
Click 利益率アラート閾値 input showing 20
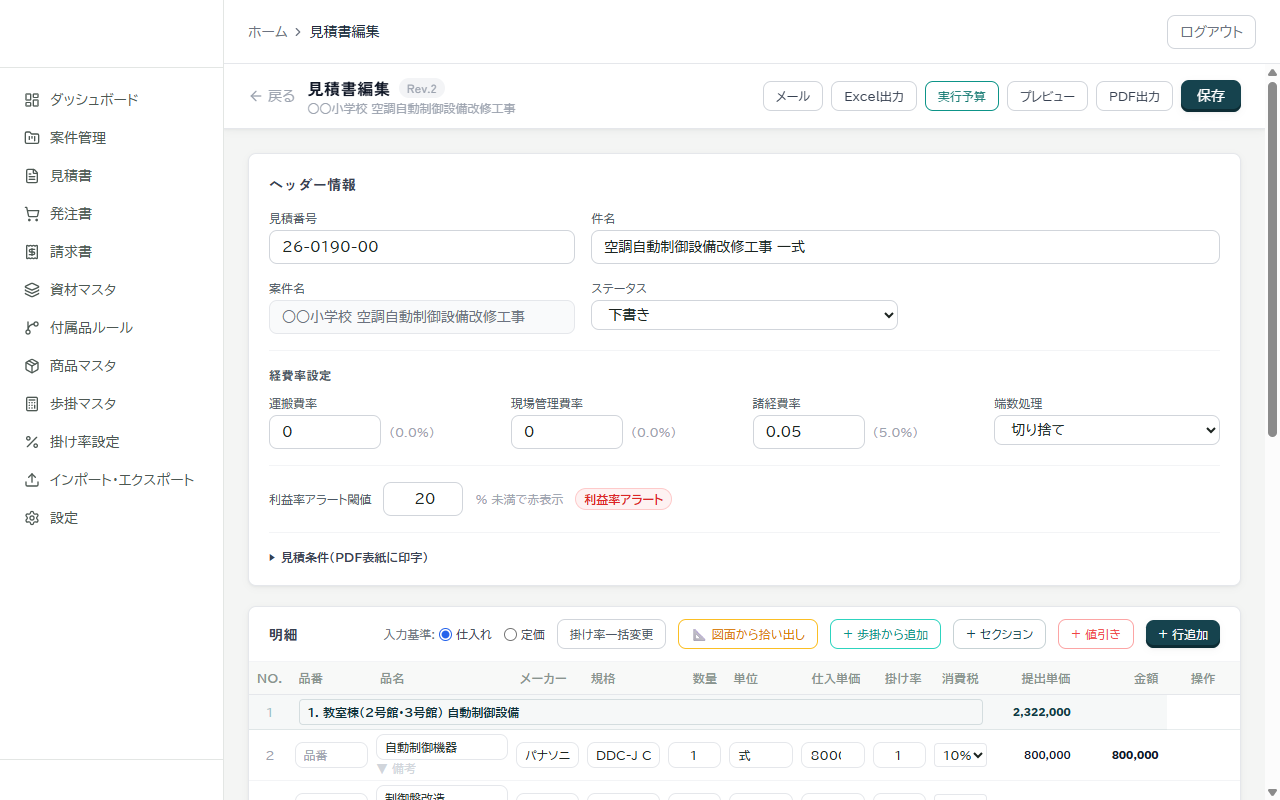click(423, 499)
